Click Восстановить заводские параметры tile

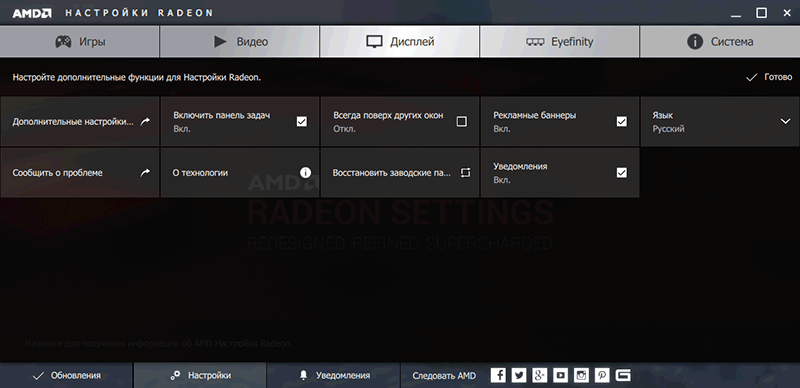pos(399,173)
